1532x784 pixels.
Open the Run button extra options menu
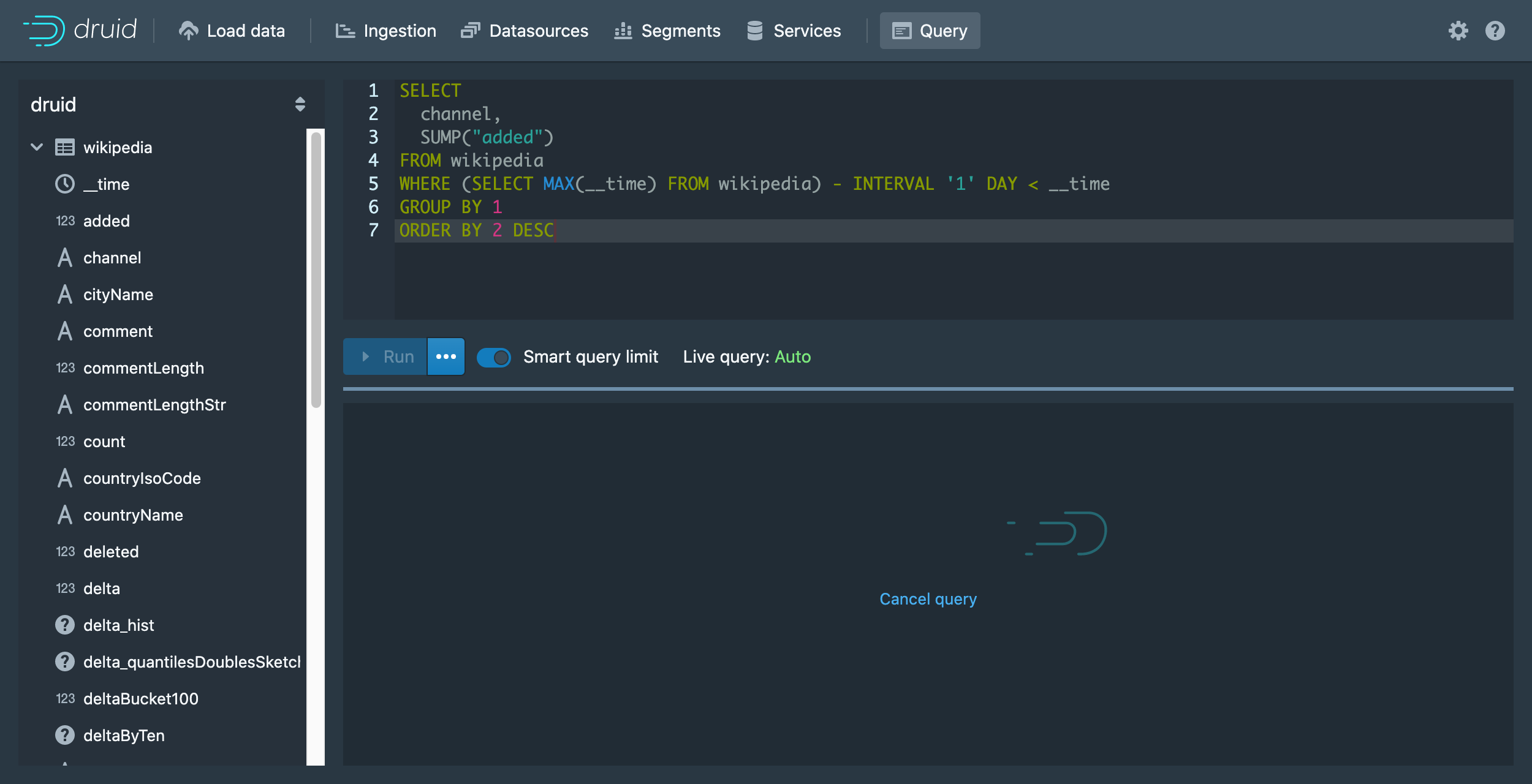click(x=446, y=356)
